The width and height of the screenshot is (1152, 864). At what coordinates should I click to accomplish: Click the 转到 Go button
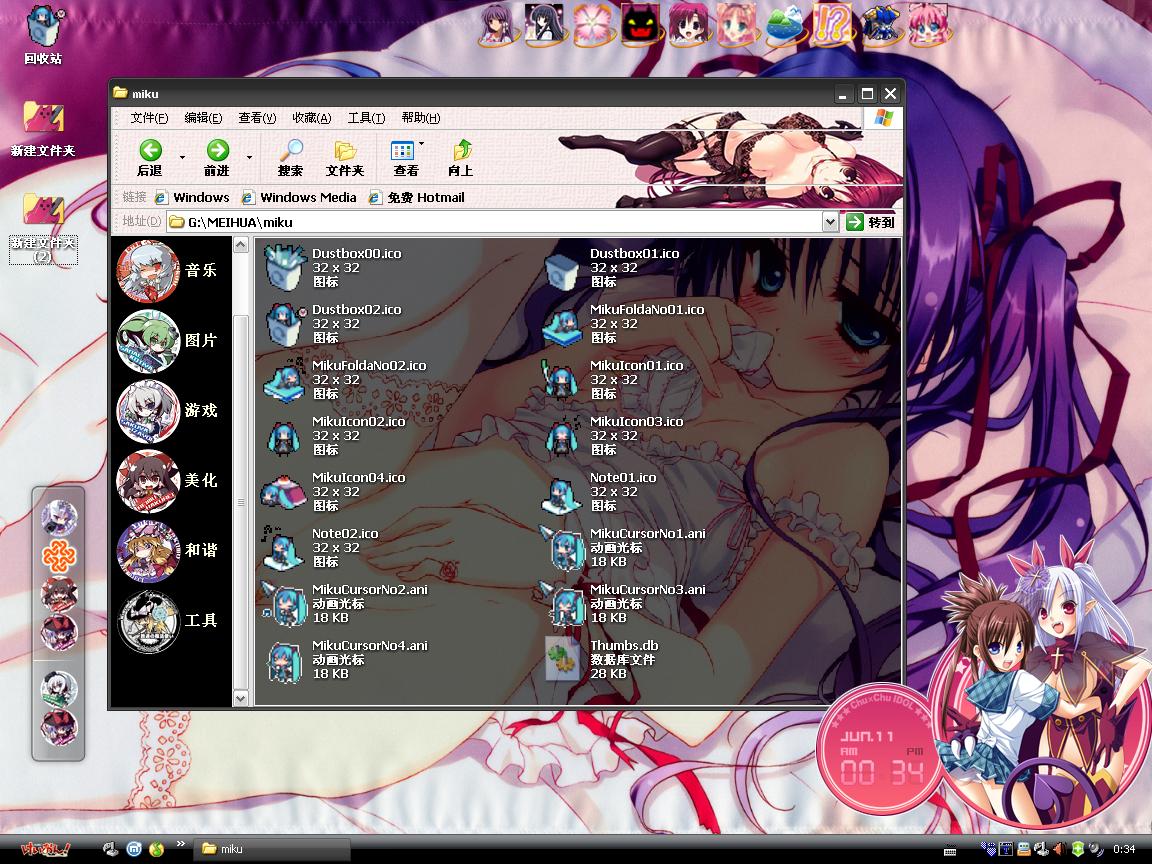[x=871, y=222]
